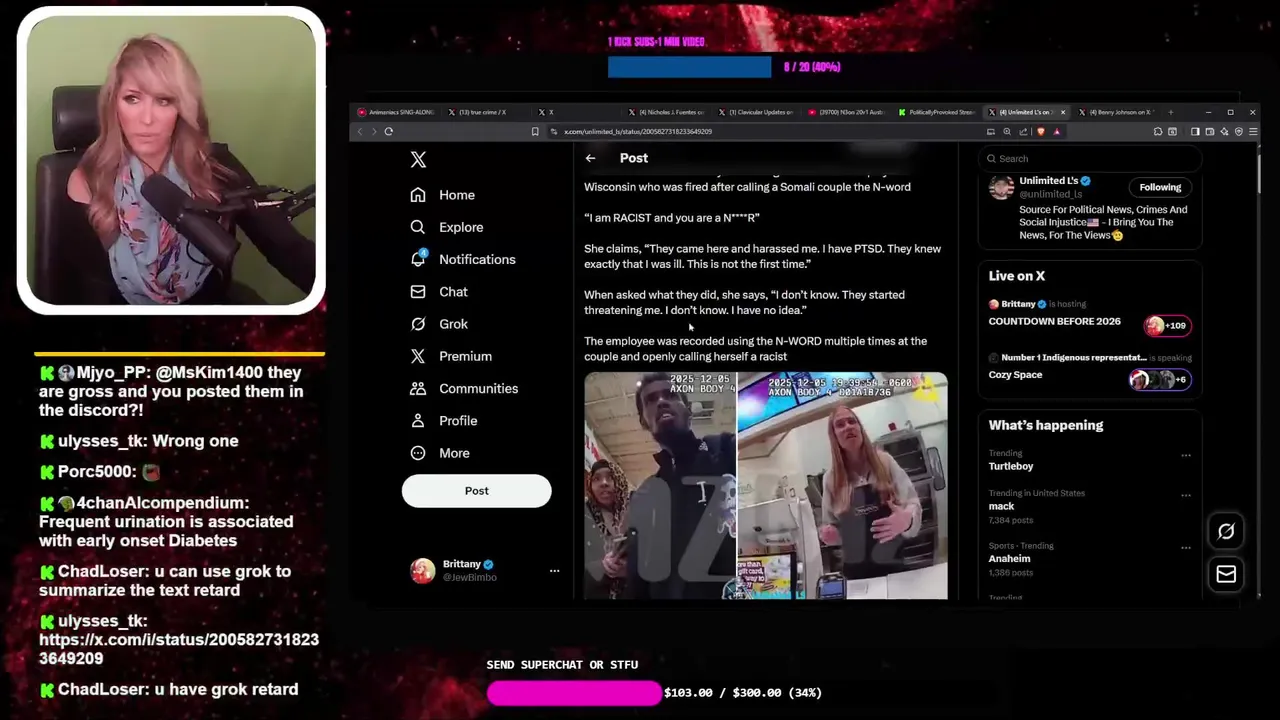Open account menu dots next to Brittany

[x=554, y=570]
